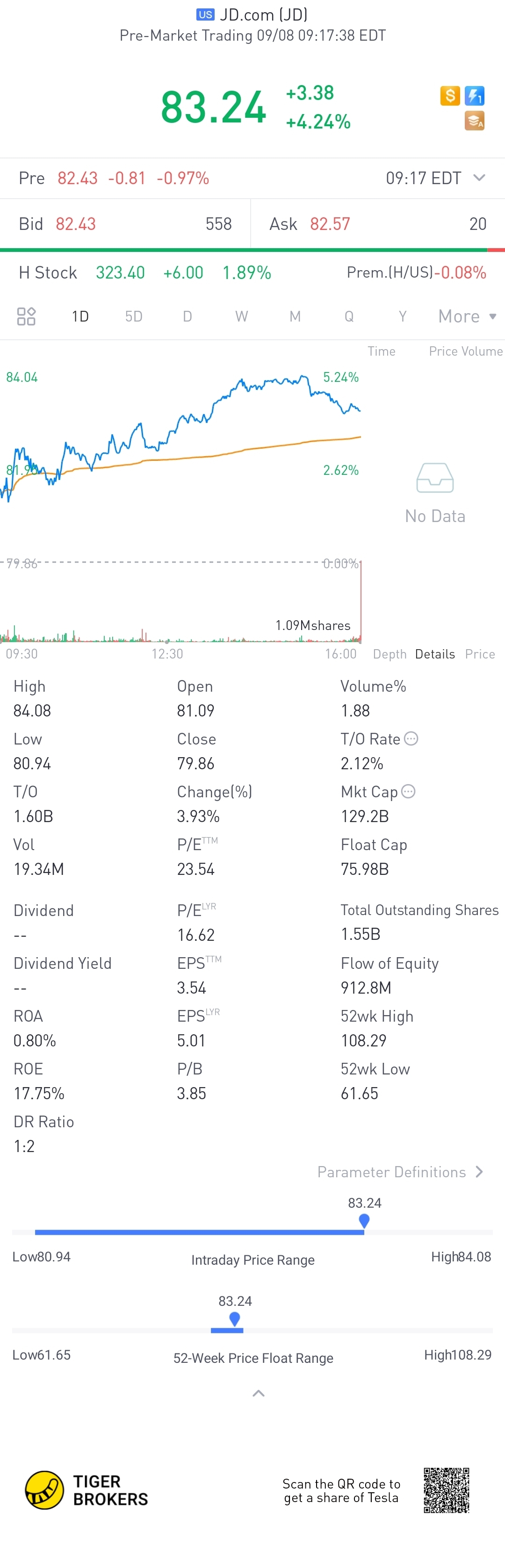
Task: Open the Details tab
Action: (435, 654)
